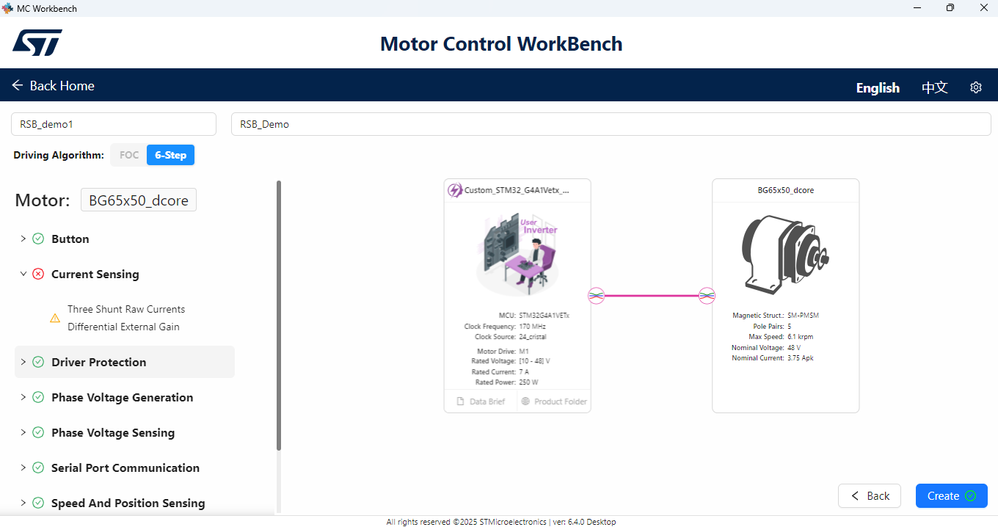998x527 pixels.
Task: Click BG65x50_dcore motor card title
Action: pos(785,190)
